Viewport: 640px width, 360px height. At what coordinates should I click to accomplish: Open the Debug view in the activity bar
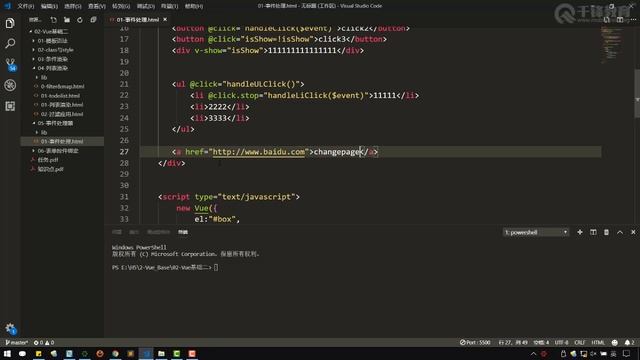tap(10, 85)
